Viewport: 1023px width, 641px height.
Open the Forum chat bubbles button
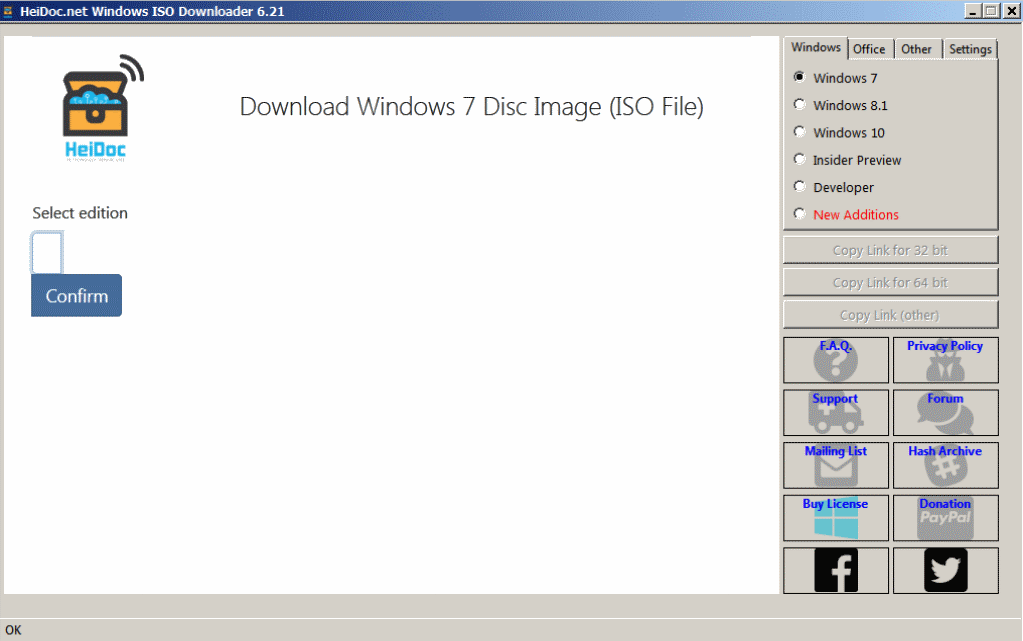point(945,413)
